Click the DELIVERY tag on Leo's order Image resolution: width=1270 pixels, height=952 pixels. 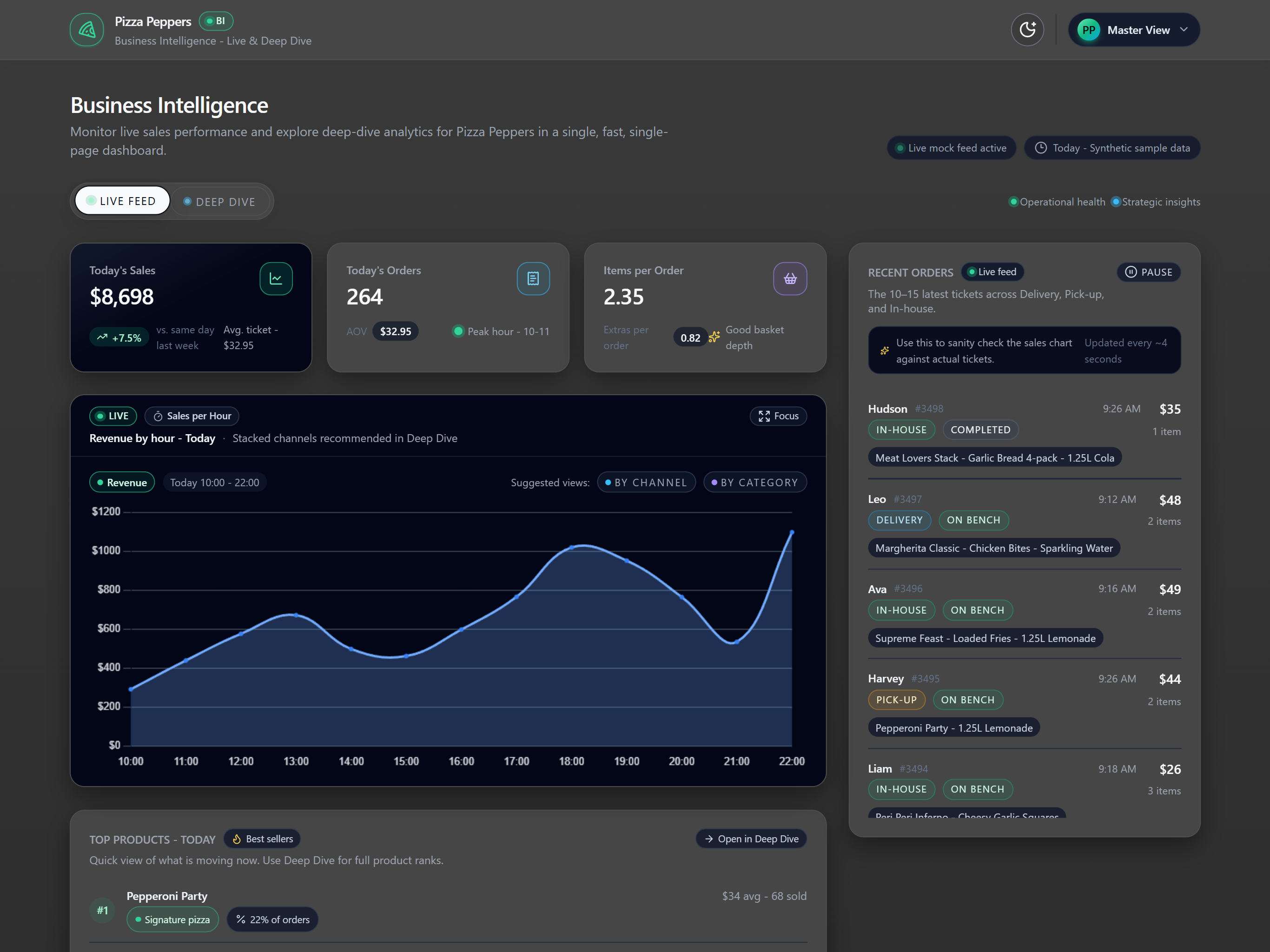pyautogui.click(x=899, y=520)
